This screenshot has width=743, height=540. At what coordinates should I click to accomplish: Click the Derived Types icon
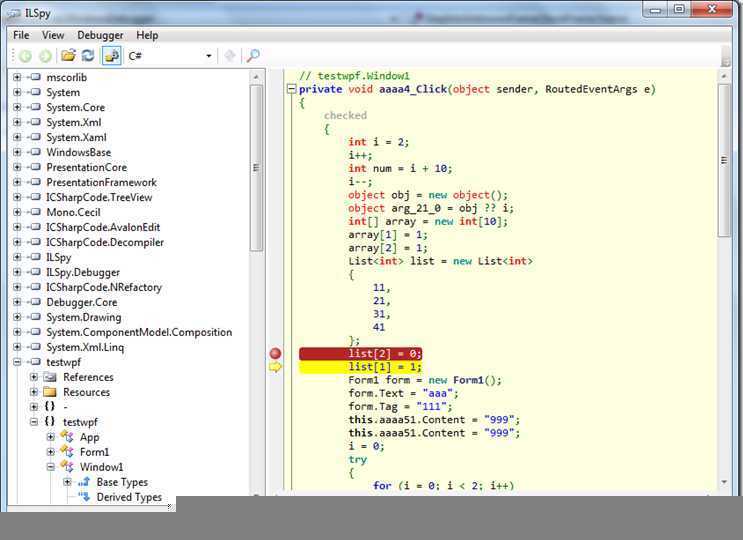point(84,497)
